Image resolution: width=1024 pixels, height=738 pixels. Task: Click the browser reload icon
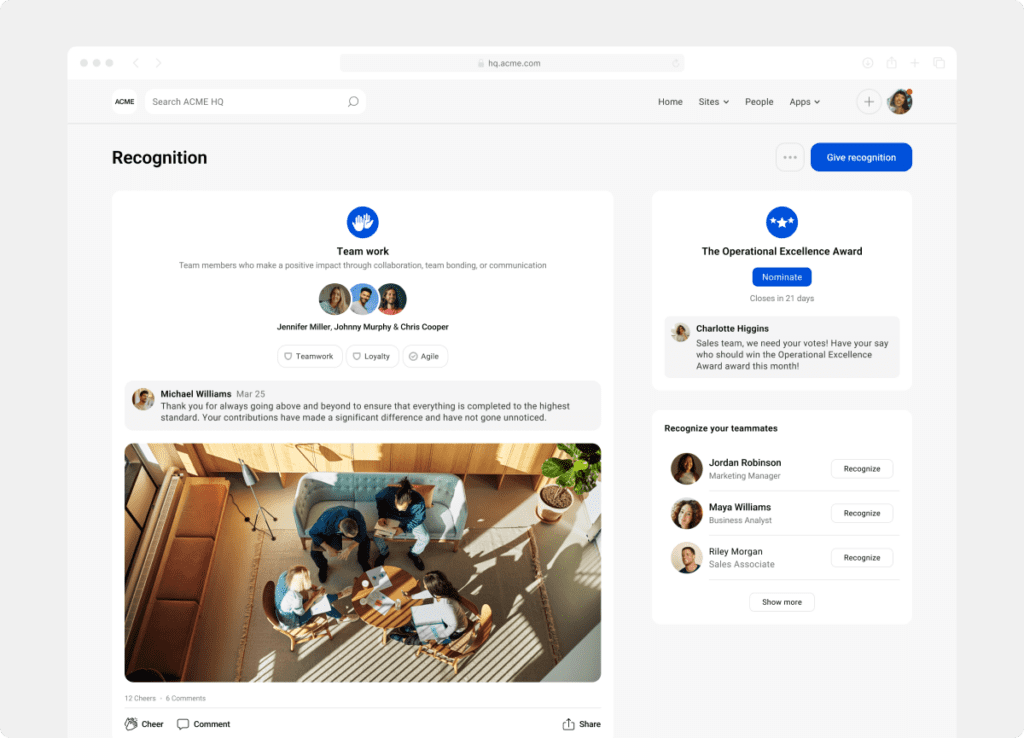(x=675, y=63)
